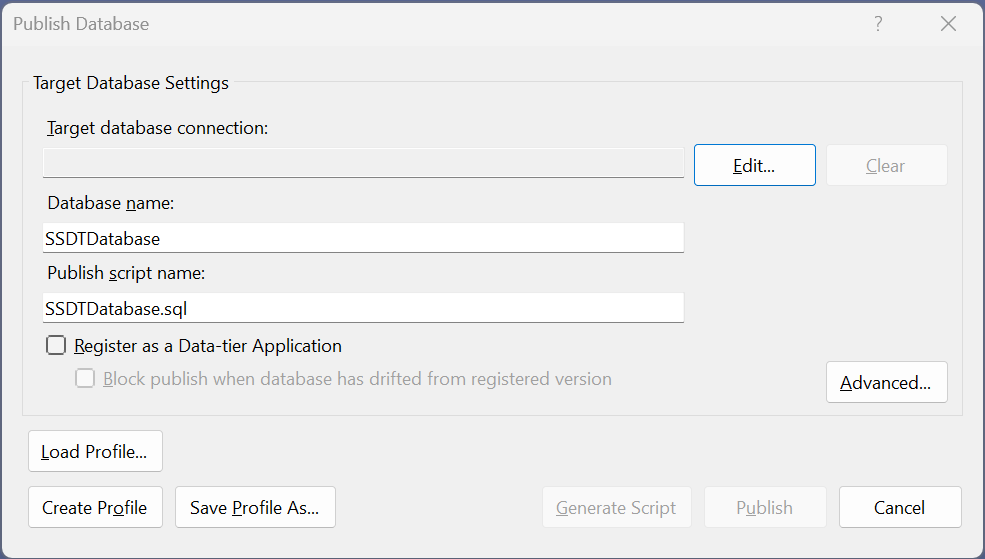Select the Target database connection label
This screenshot has width=985, height=559.
[157, 128]
